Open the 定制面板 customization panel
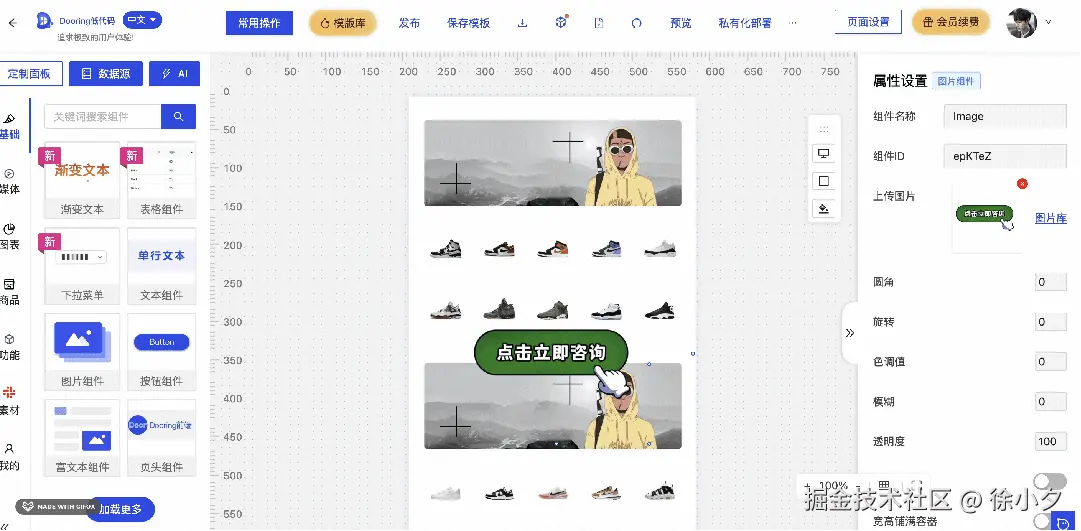This screenshot has width=1081, height=531. (29, 74)
